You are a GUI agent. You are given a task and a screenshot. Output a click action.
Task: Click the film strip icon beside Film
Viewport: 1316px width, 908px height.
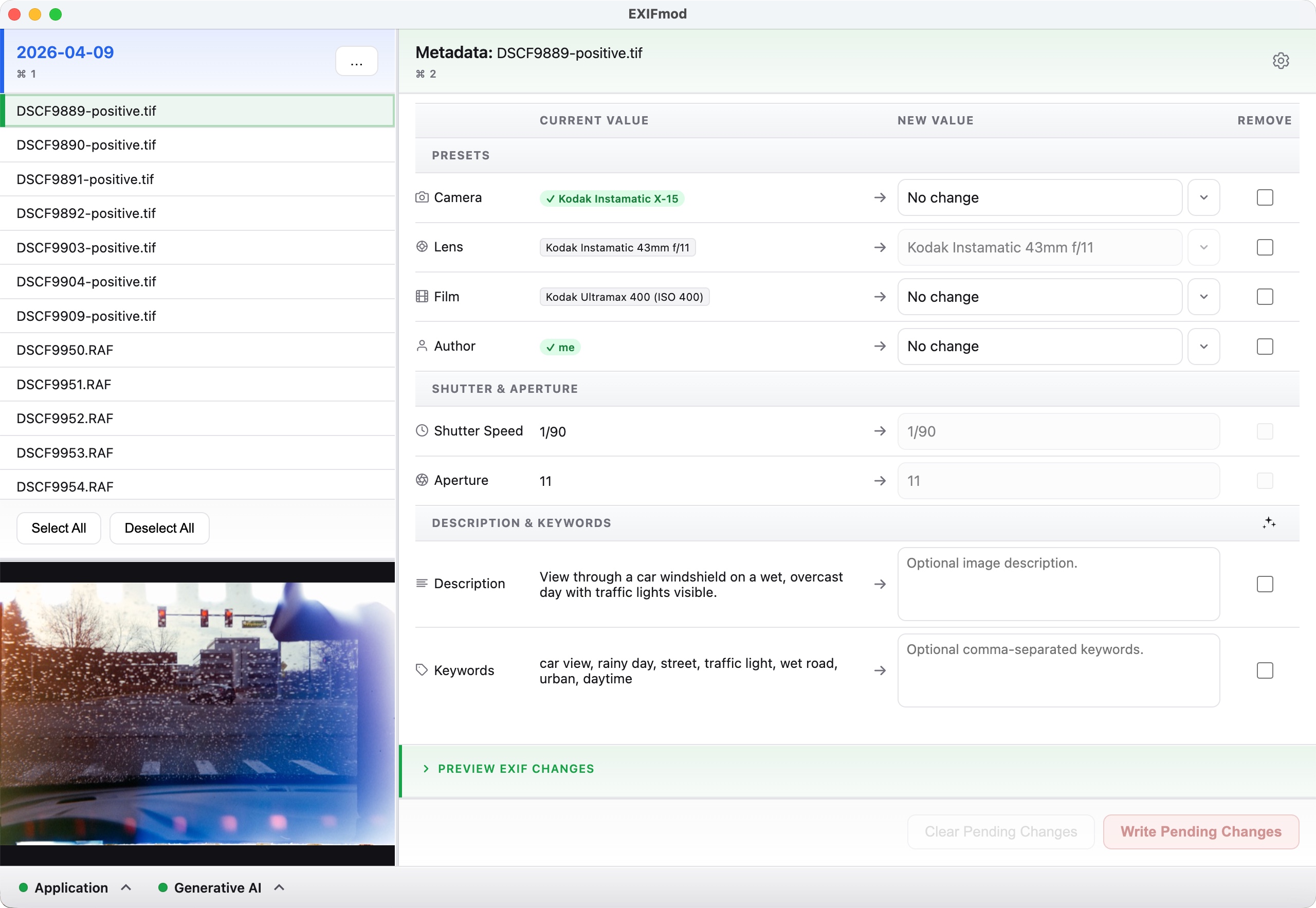[x=422, y=296]
